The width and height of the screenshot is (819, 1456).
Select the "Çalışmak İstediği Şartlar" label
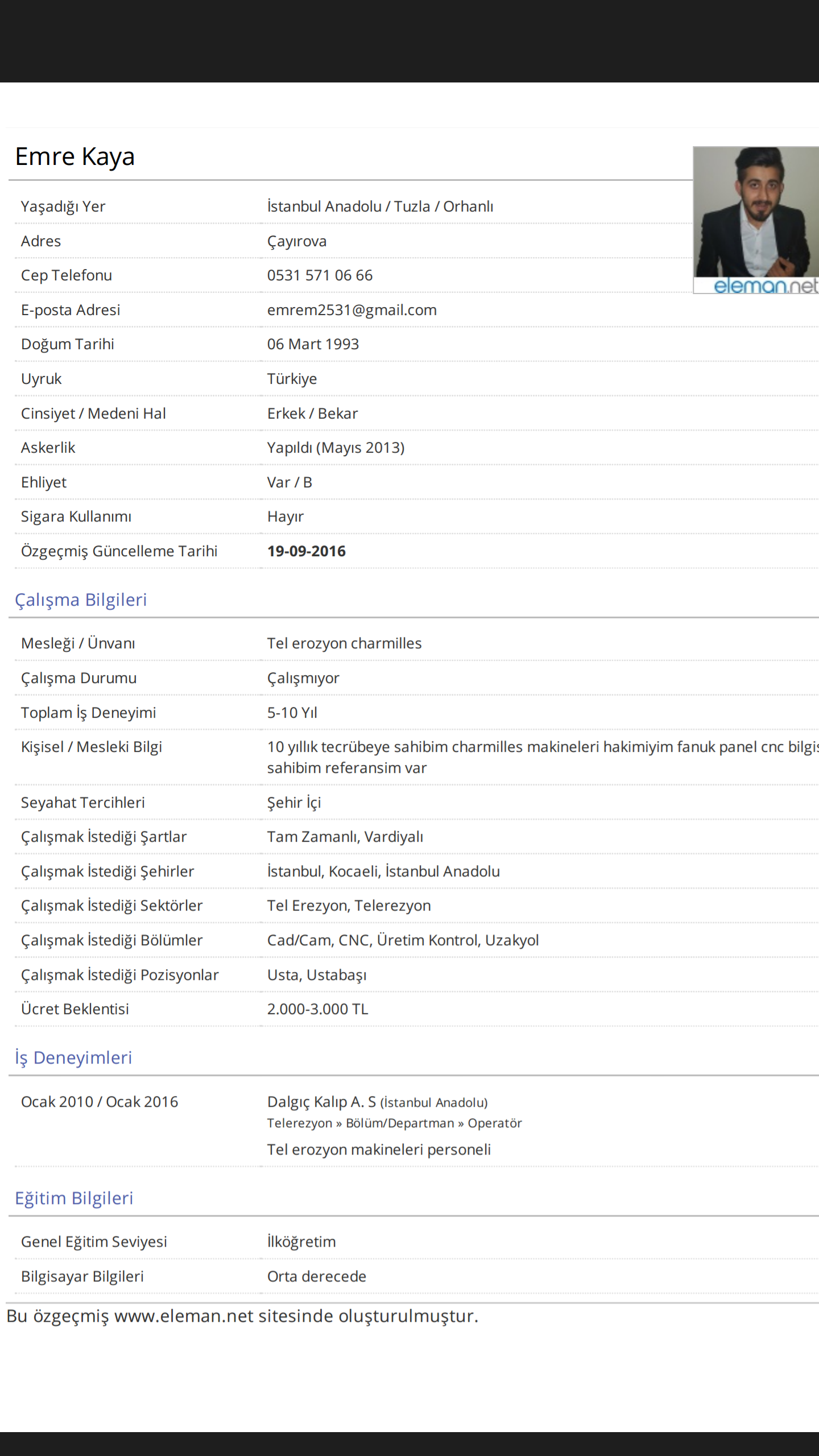pos(104,837)
